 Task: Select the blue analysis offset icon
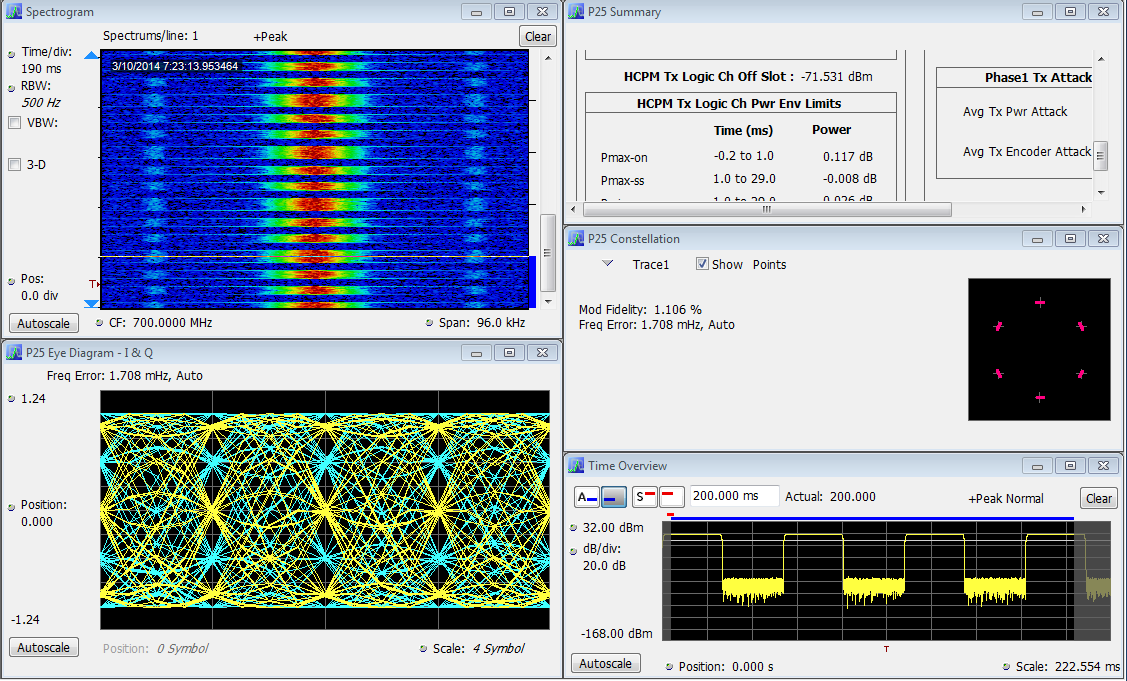(x=614, y=497)
